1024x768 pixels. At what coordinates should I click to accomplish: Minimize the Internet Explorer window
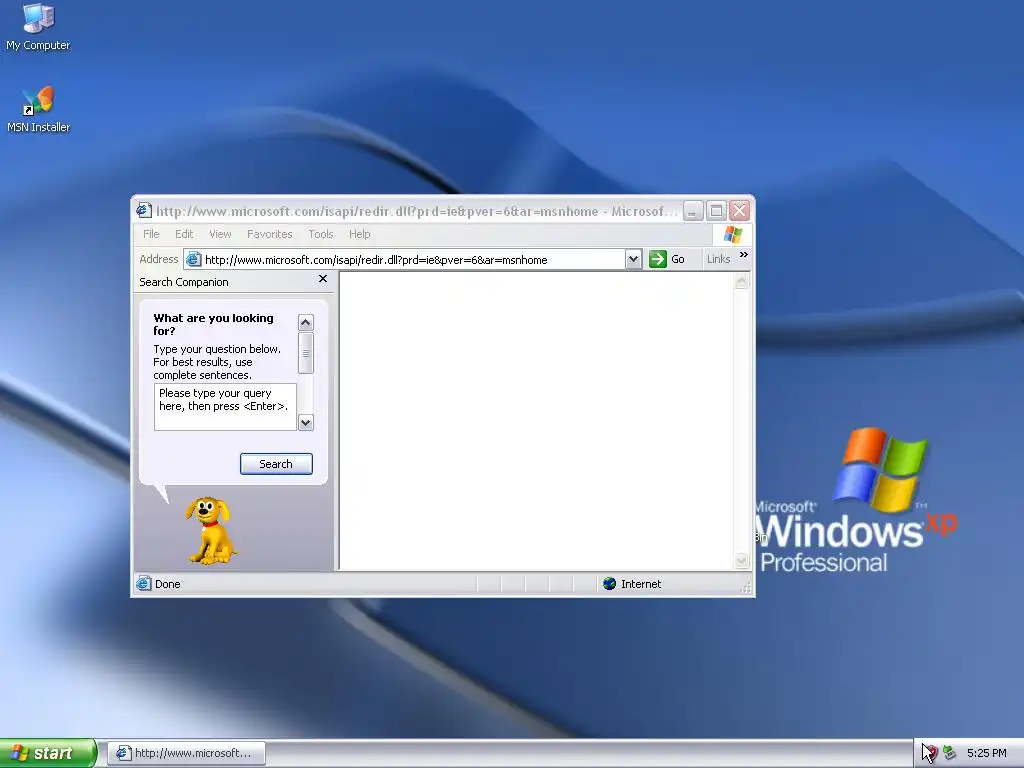coord(693,210)
